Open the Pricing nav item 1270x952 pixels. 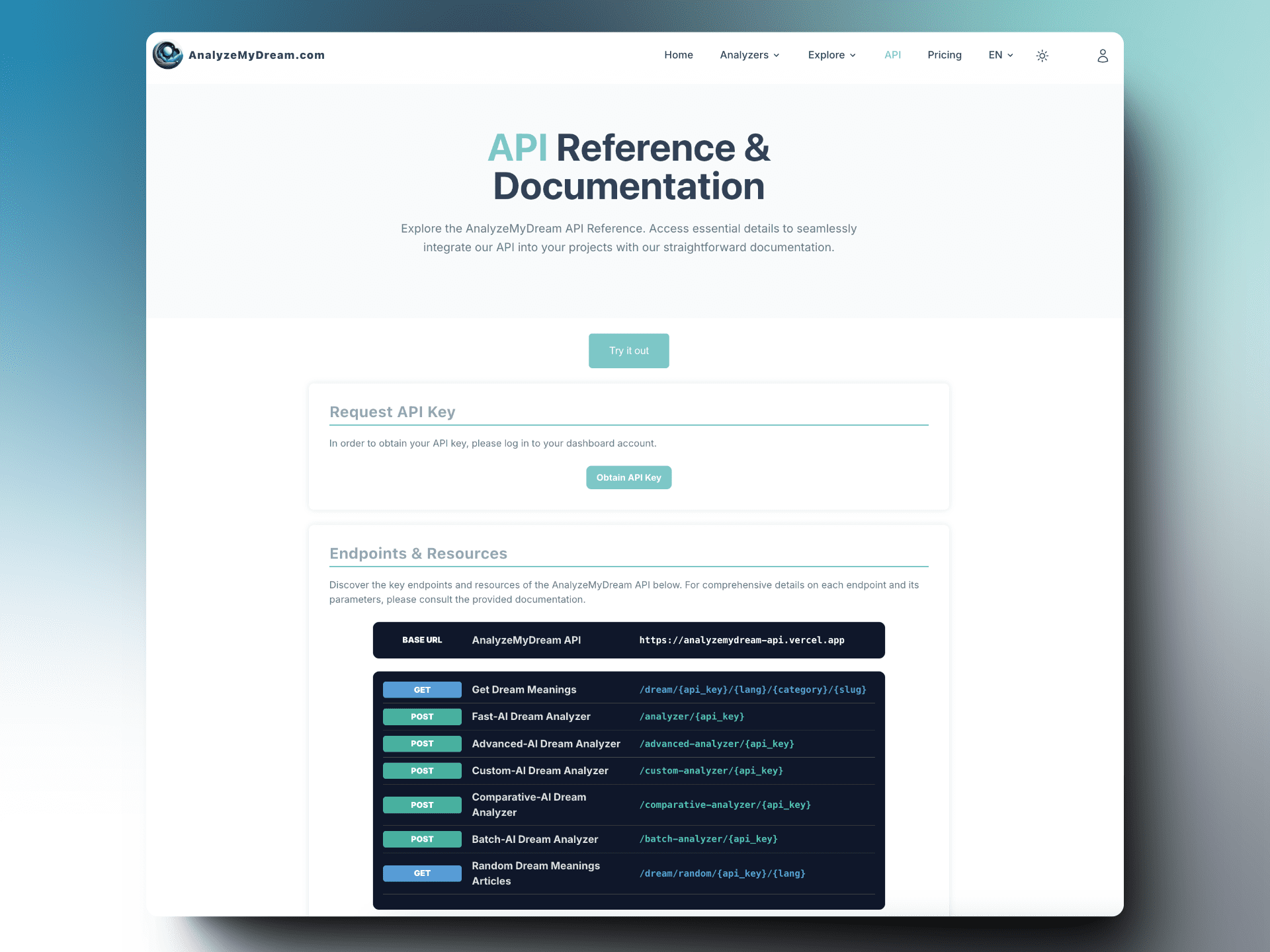pyautogui.click(x=944, y=55)
